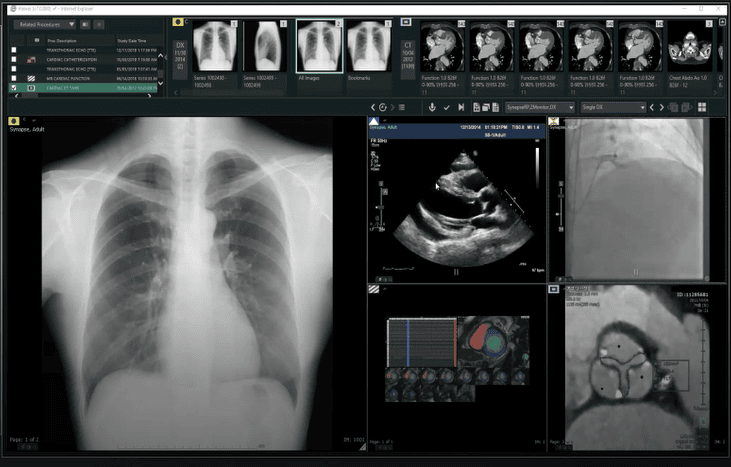The image size is (731, 467).
Task: Click the first icon button beside Related Procedures
Action: (x=85, y=25)
